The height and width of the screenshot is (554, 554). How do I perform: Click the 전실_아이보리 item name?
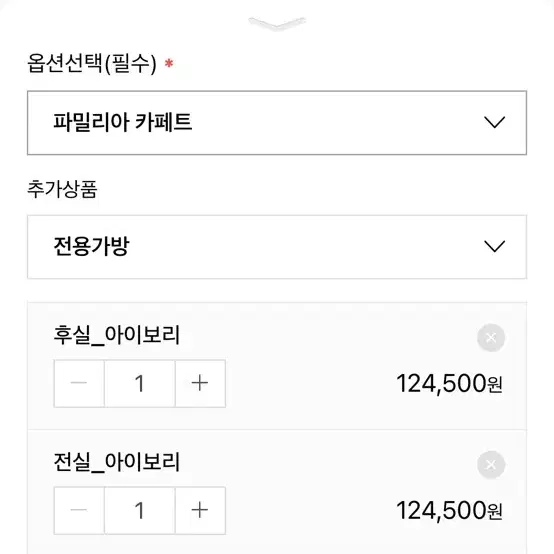point(117,462)
